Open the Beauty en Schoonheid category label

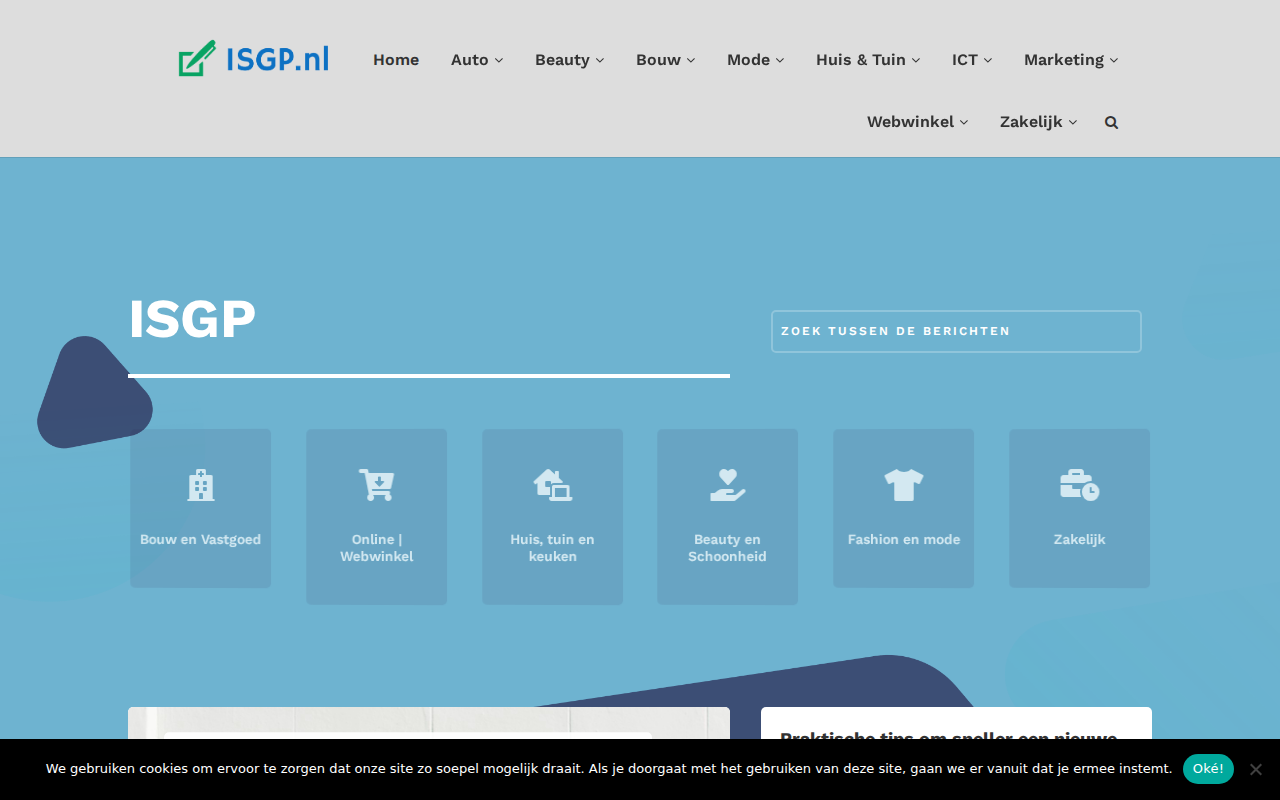click(727, 548)
